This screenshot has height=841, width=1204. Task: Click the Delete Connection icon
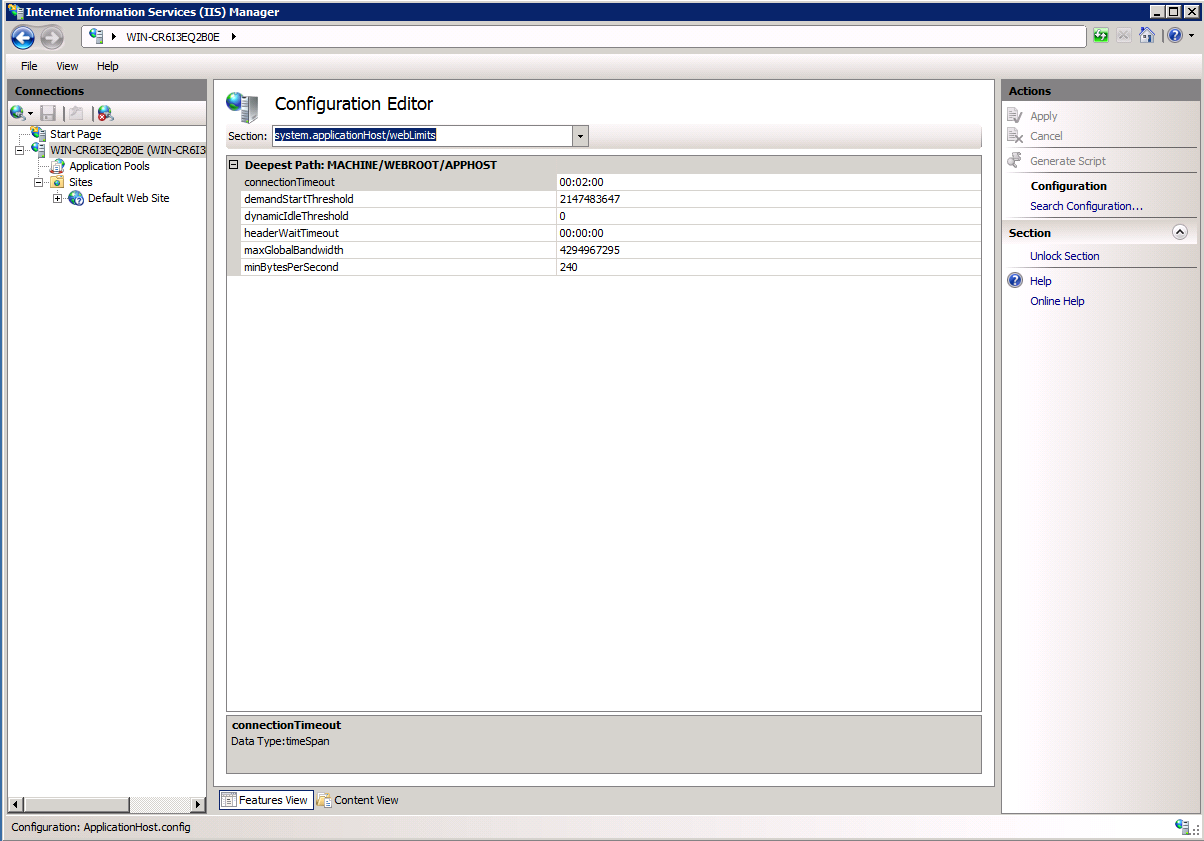point(105,114)
